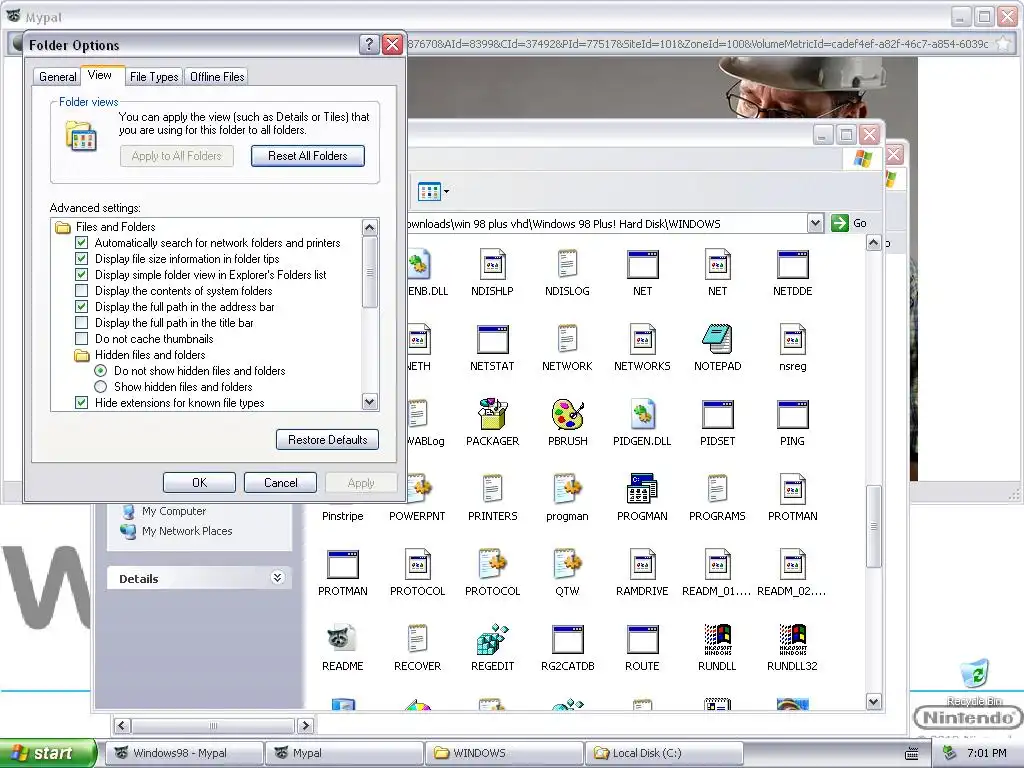The width and height of the screenshot is (1024, 768).
Task: Click the RAMDRIVE file icon
Action: point(642,564)
